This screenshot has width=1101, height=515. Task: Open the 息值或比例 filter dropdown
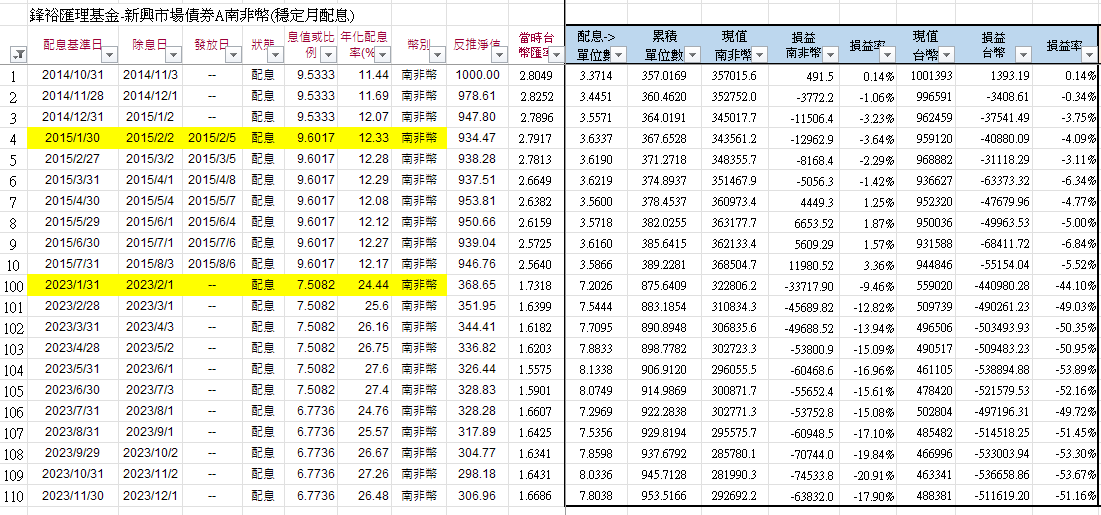coord(329,54)
